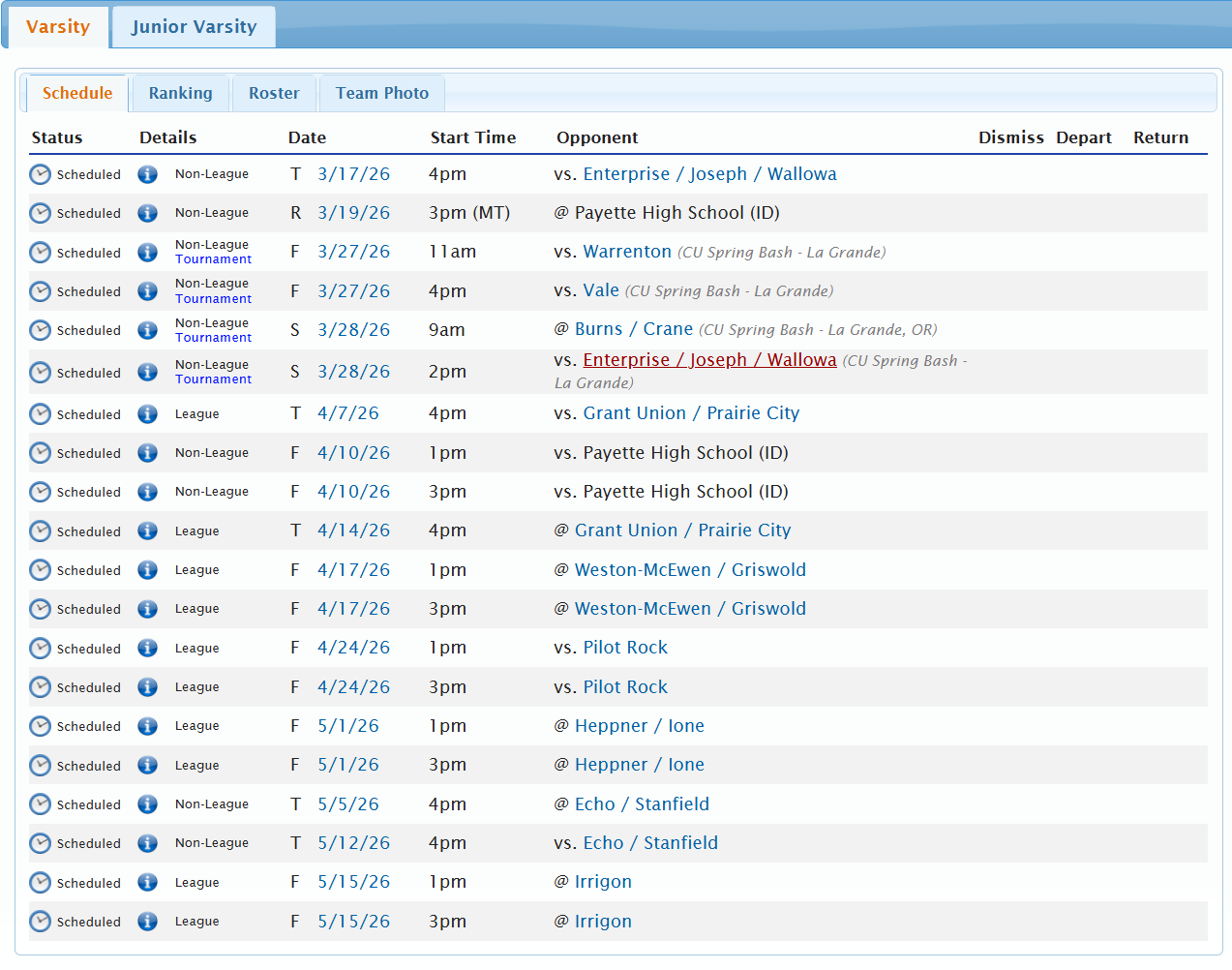Open Weston-McEwen / Griswold 3pm opponent link
This screenshot has width=1232, height=970.
point(690,609)
